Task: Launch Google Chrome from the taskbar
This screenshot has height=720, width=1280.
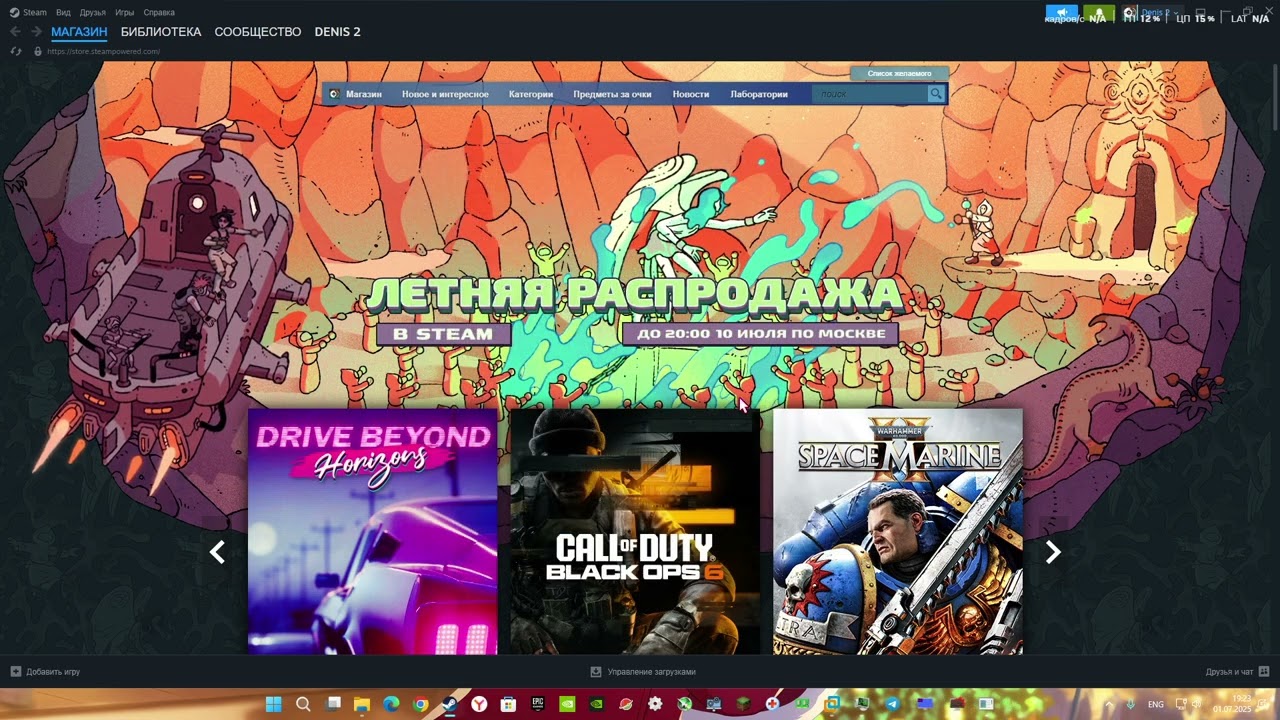Action: point(421,704)
